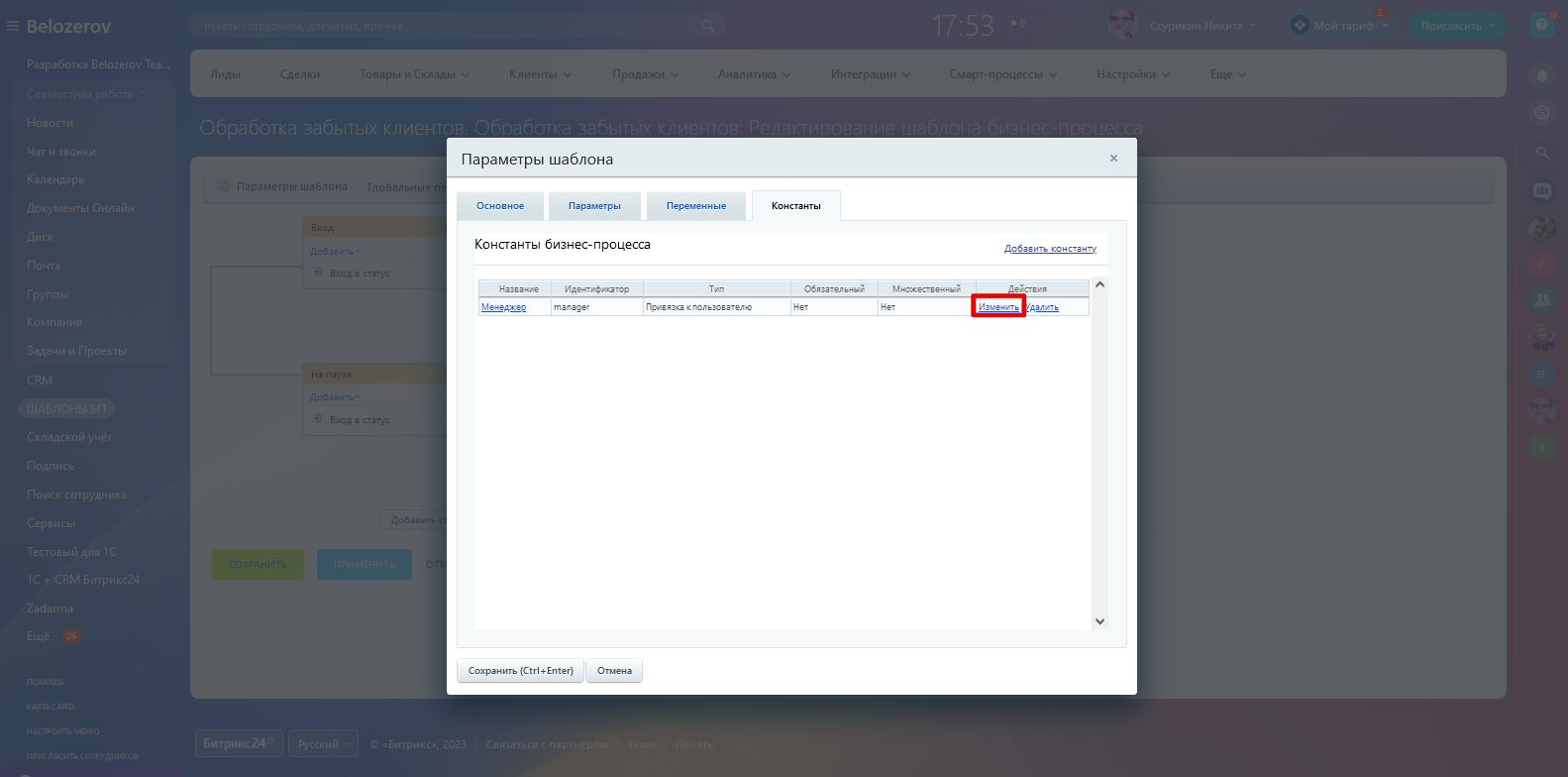Viewport: 1568px width, 777px height.
Task: Close the Параметры шаблона dialog
Action: coord(1113,159)
